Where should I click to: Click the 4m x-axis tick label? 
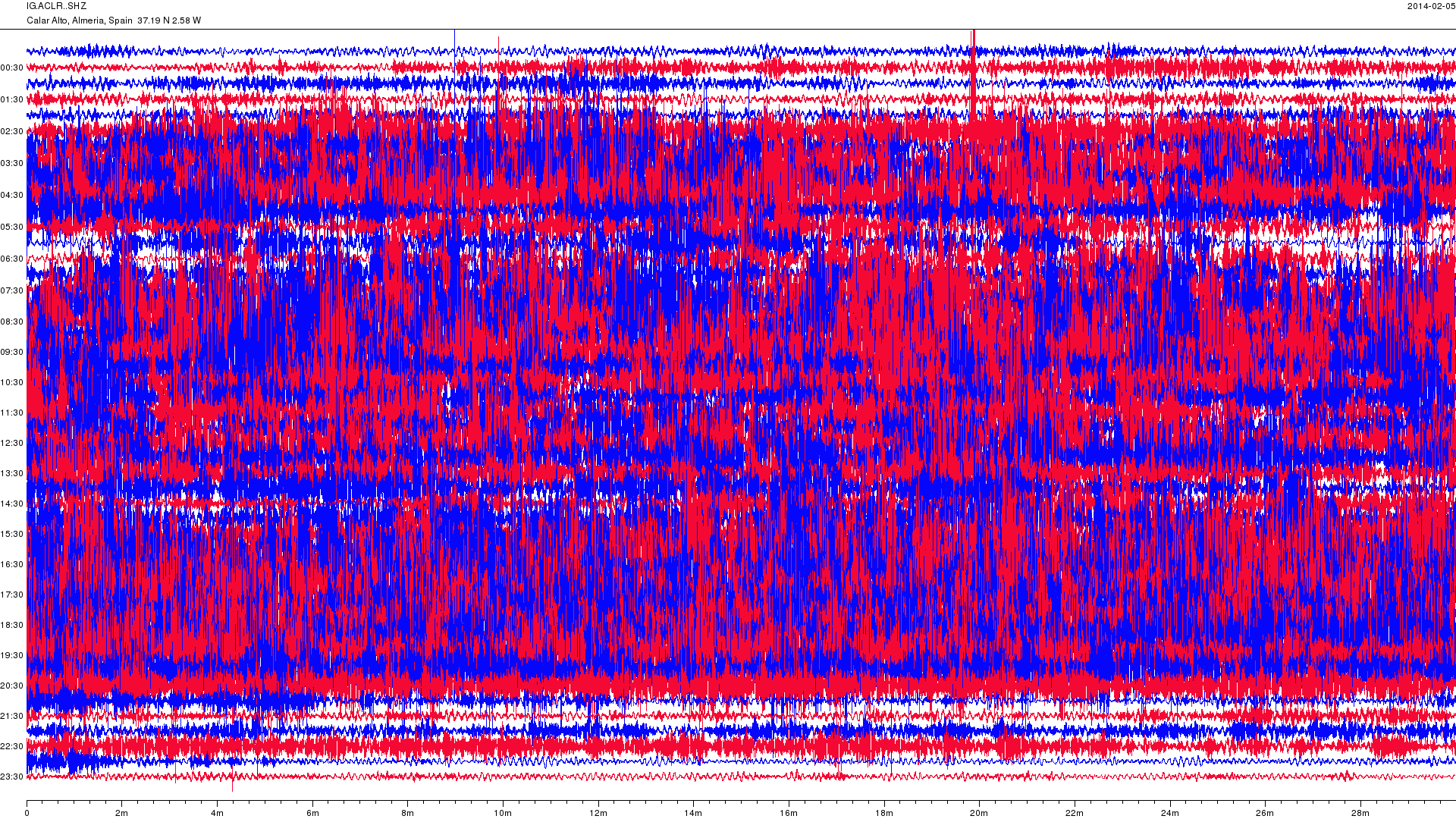217,814
